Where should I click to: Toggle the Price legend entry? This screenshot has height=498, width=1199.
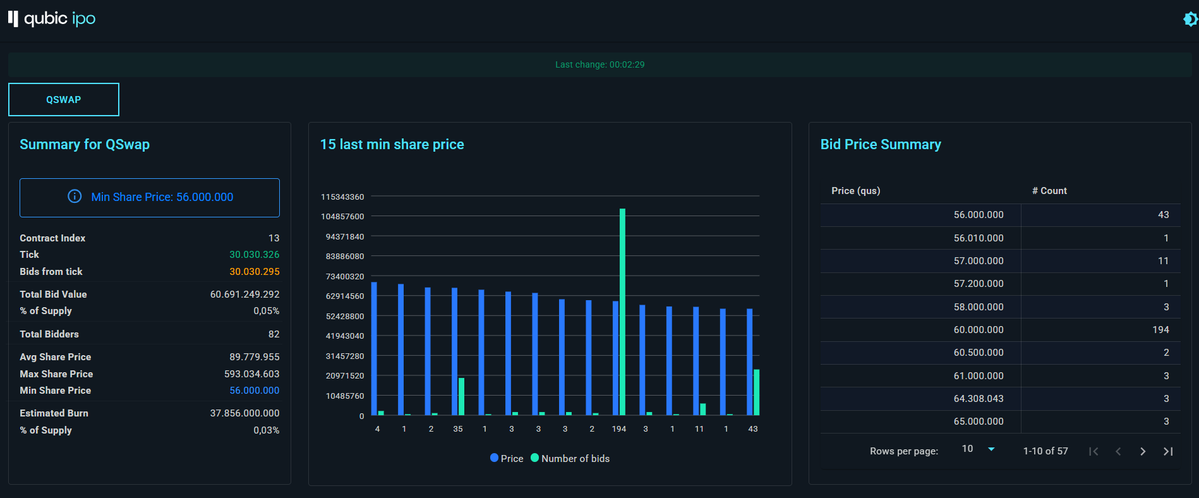point(507,459)
